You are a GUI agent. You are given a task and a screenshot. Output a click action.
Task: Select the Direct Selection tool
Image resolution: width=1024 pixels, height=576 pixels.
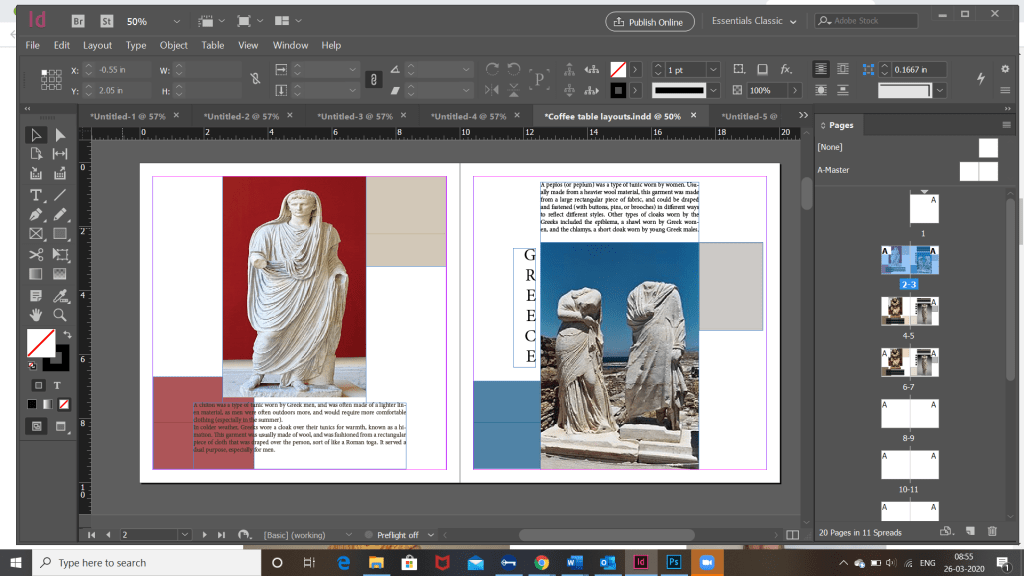click(x=59, y=135)
